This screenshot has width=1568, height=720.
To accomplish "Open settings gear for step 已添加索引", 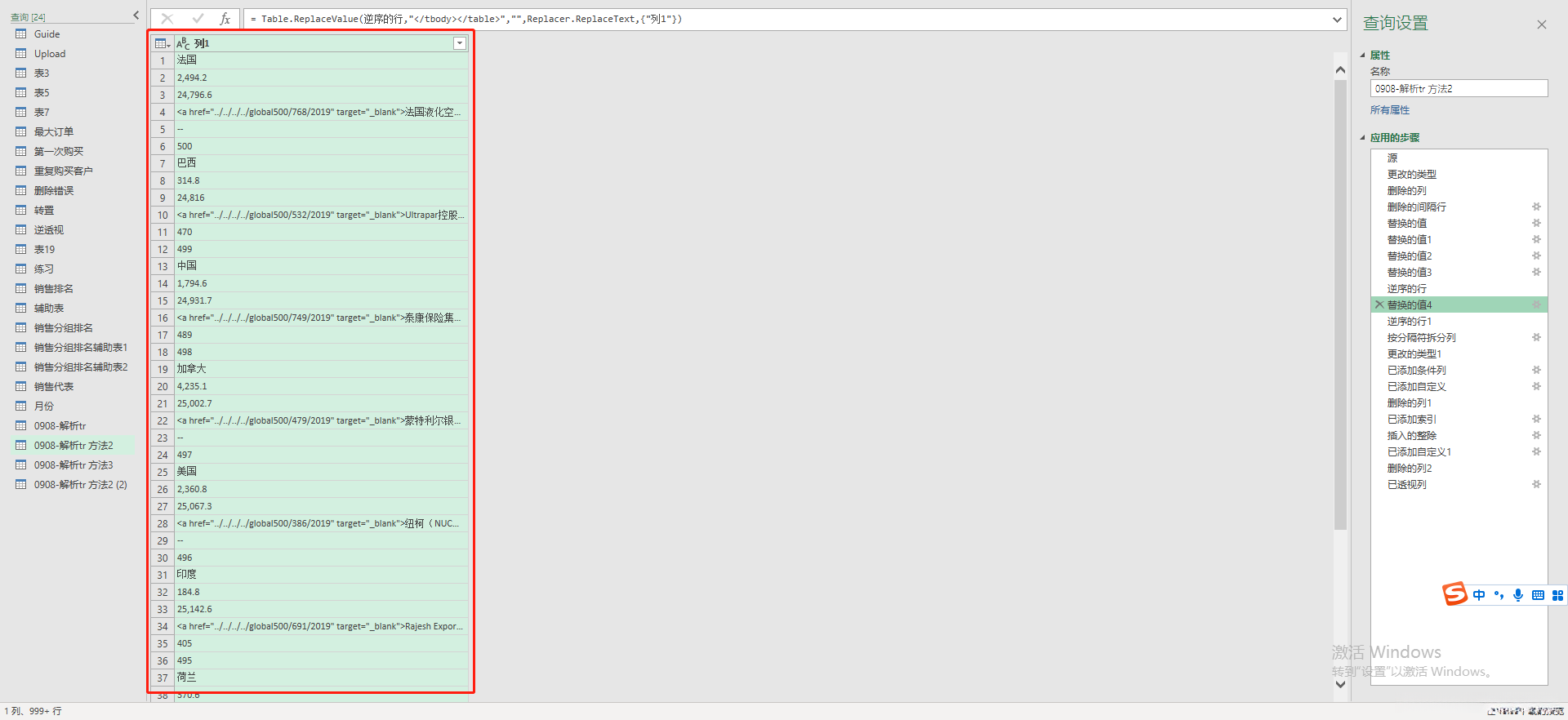I will pyautogui.click(x=1536, y=419).
